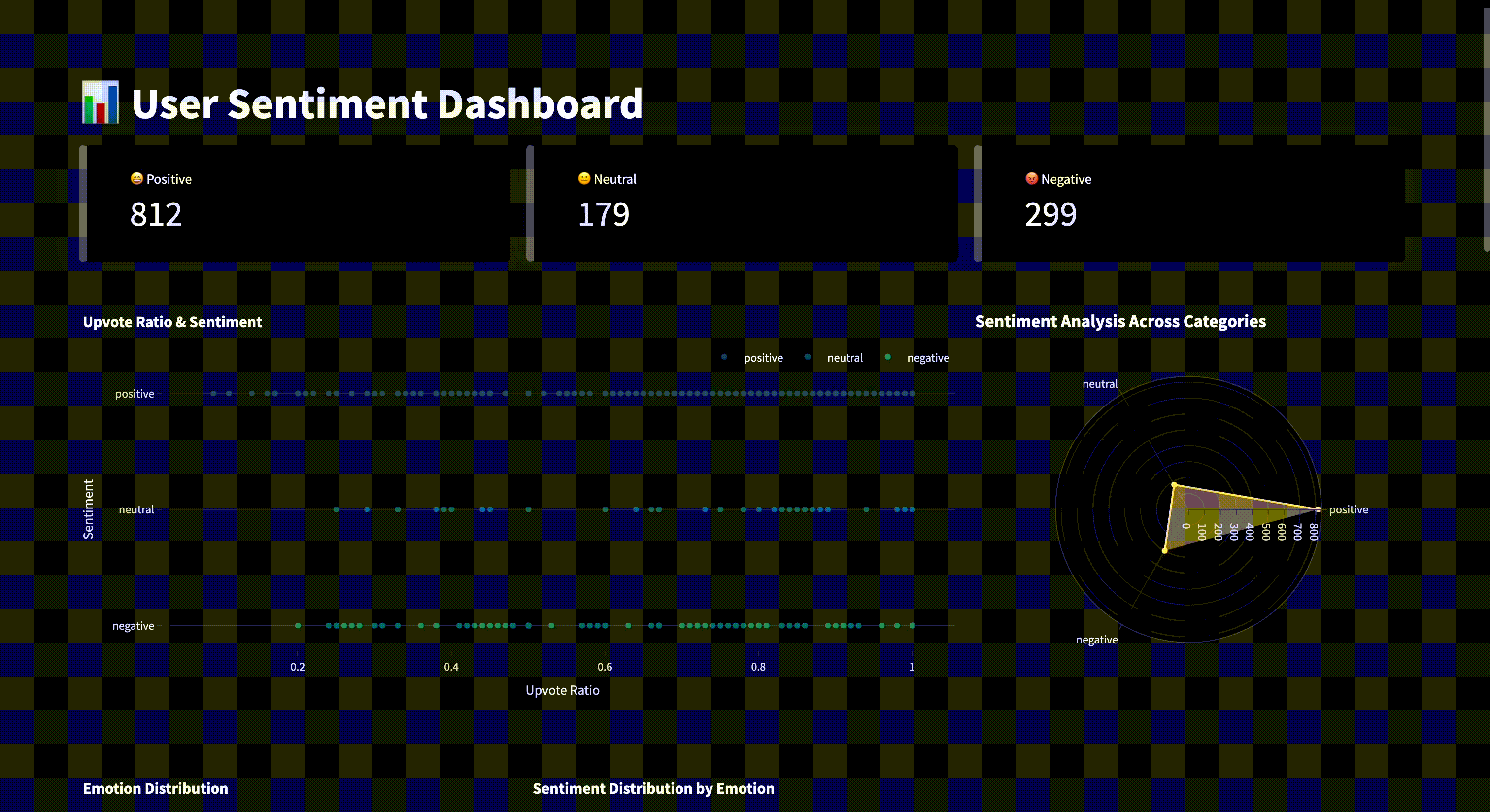Expand the Emotion Distribution section
The width and height of the screenshot is (1490, 812).
[155, 788]
